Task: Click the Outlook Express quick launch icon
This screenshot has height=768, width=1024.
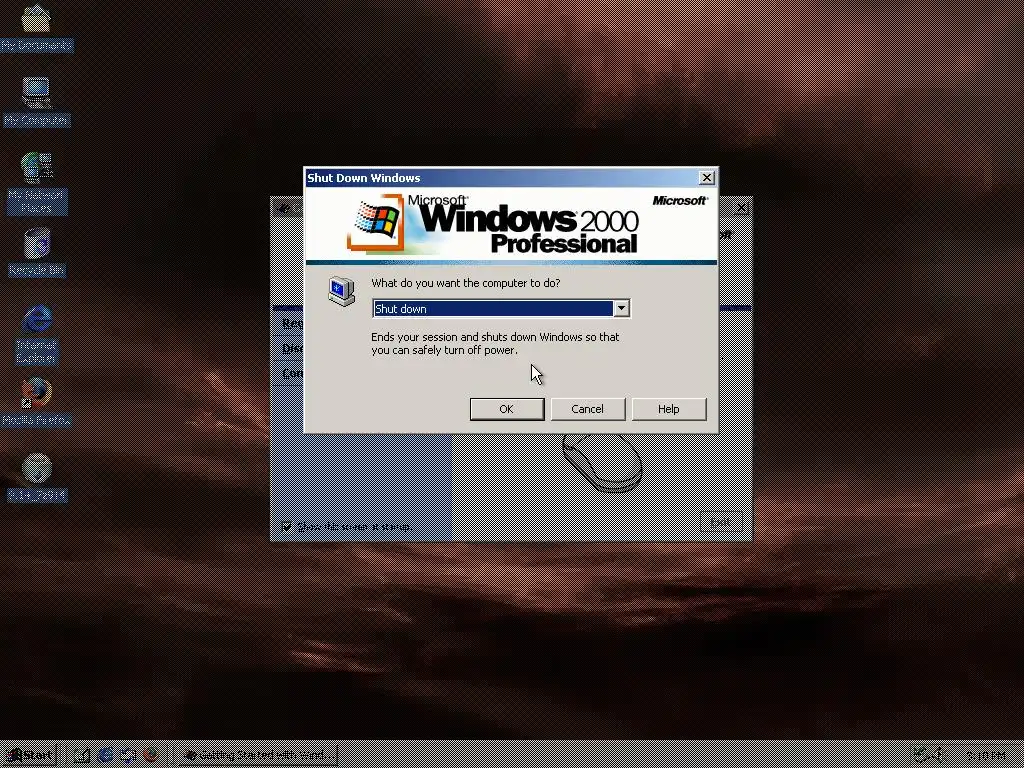Action: (128, 755)
